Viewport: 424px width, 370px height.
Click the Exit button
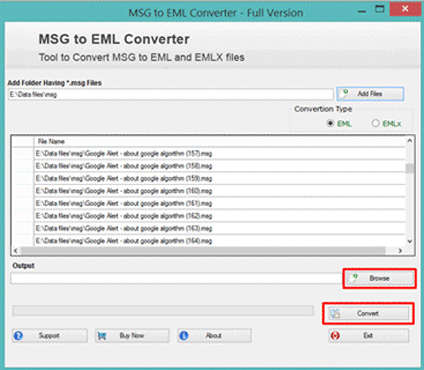(369, 336)
